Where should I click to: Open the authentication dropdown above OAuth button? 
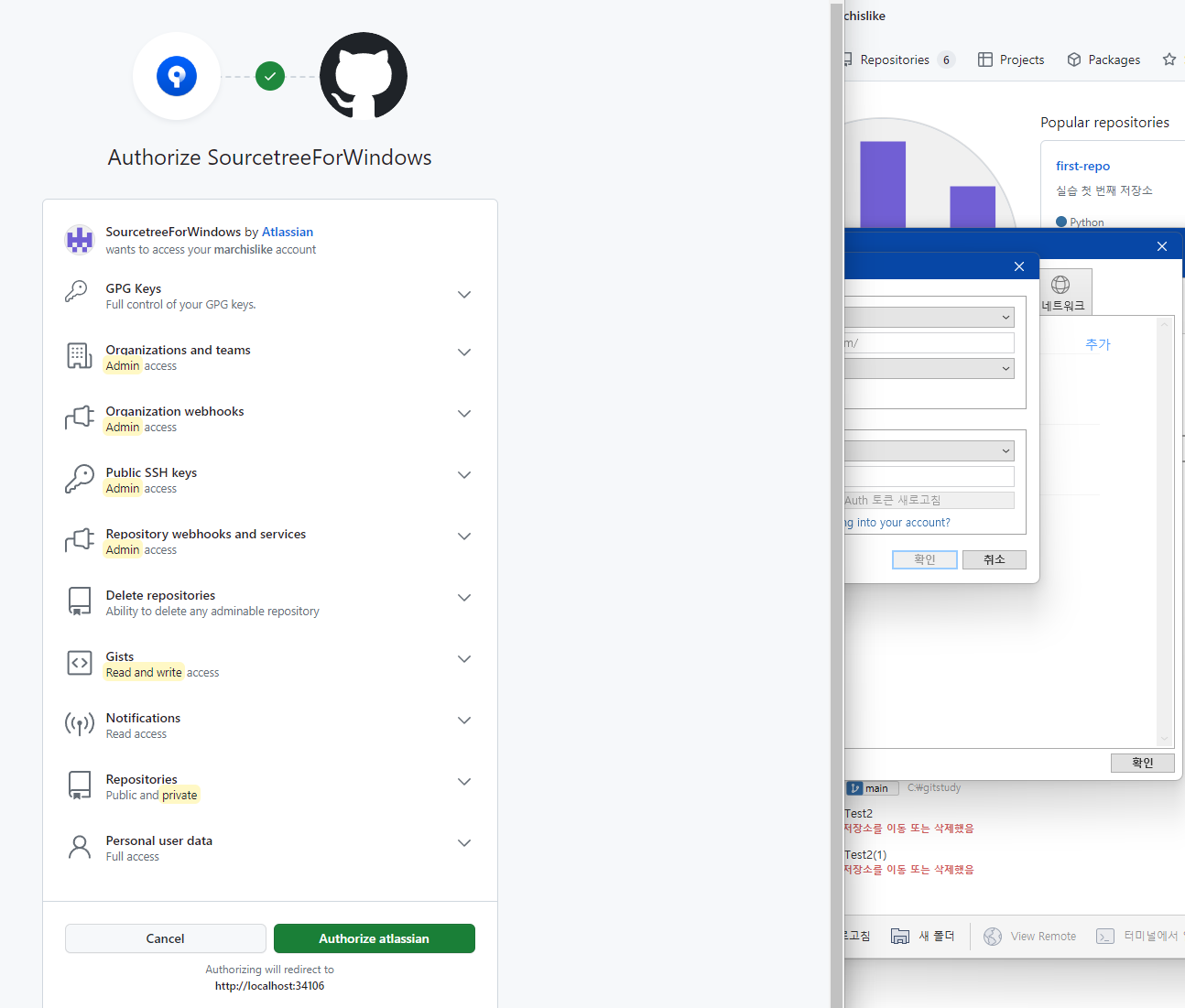point(929,450)
